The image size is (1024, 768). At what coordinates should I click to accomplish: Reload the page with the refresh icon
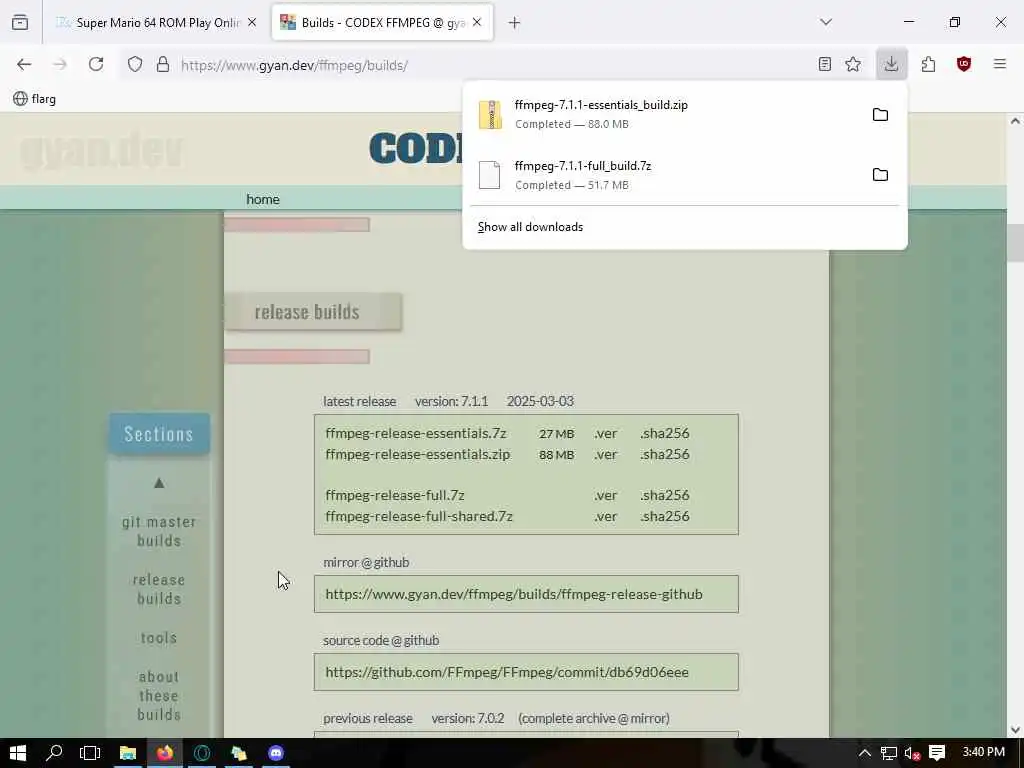[x=96, y=64]
